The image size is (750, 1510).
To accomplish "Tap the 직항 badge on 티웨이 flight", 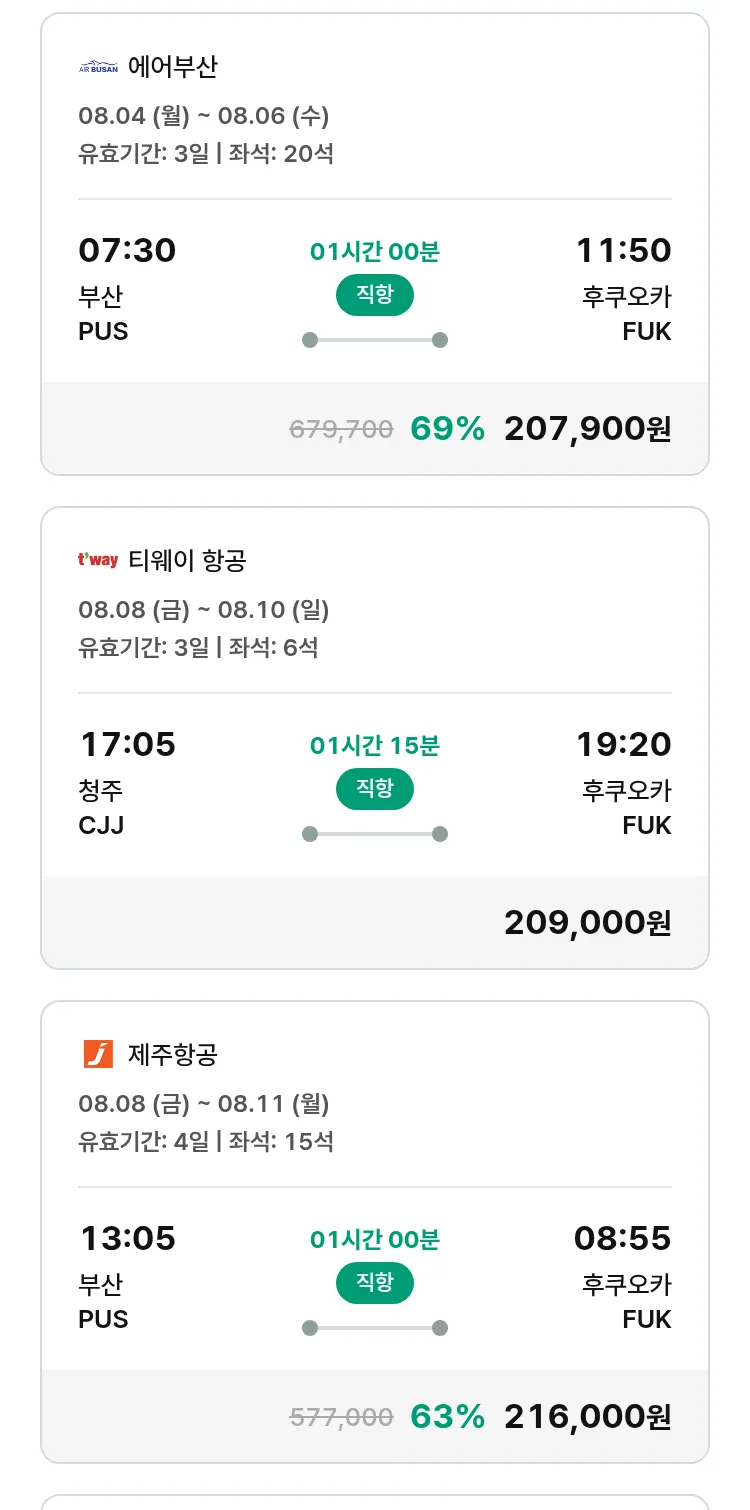I will pos(374,790).
